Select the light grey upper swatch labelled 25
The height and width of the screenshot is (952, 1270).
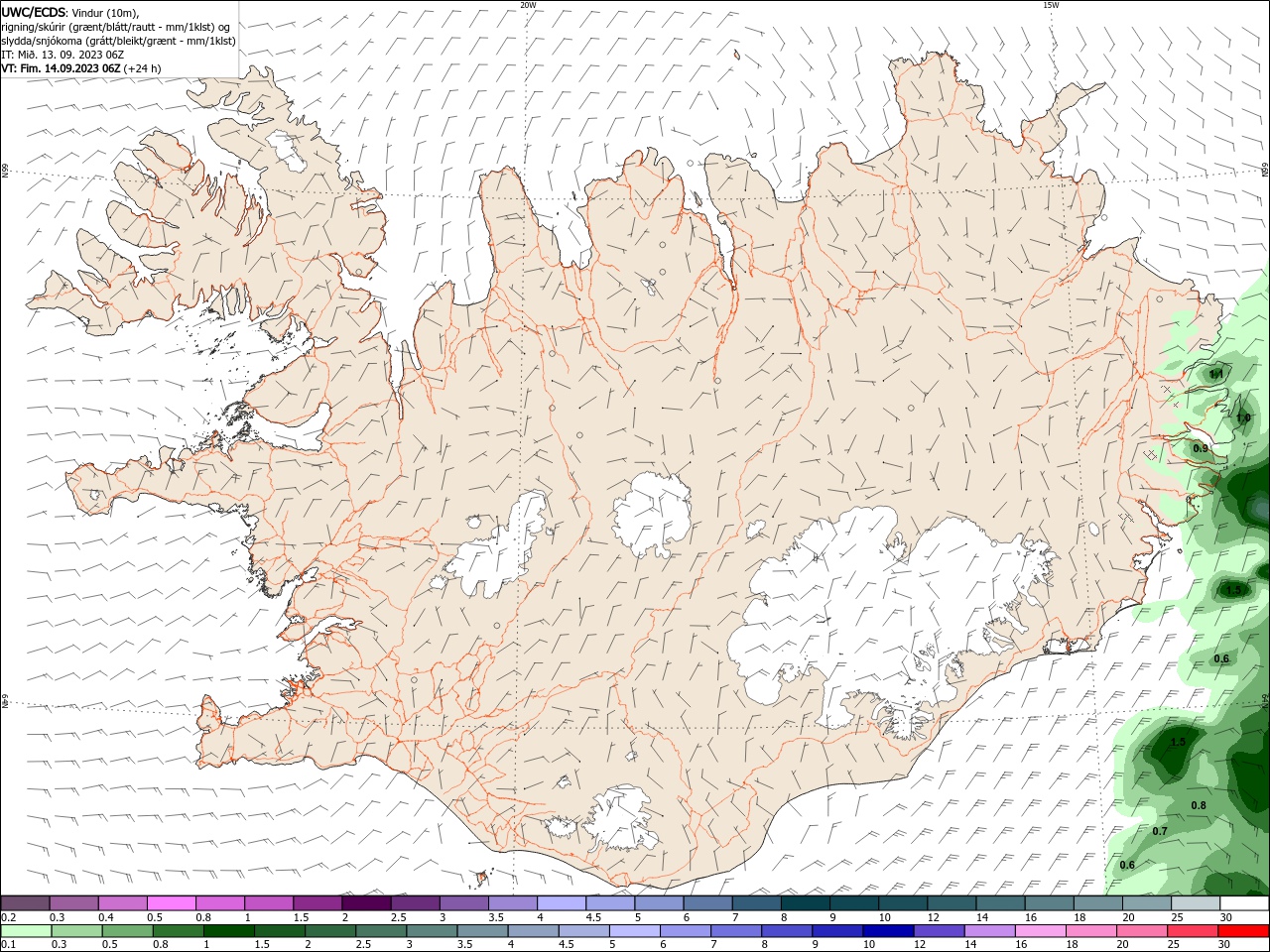1196,903
